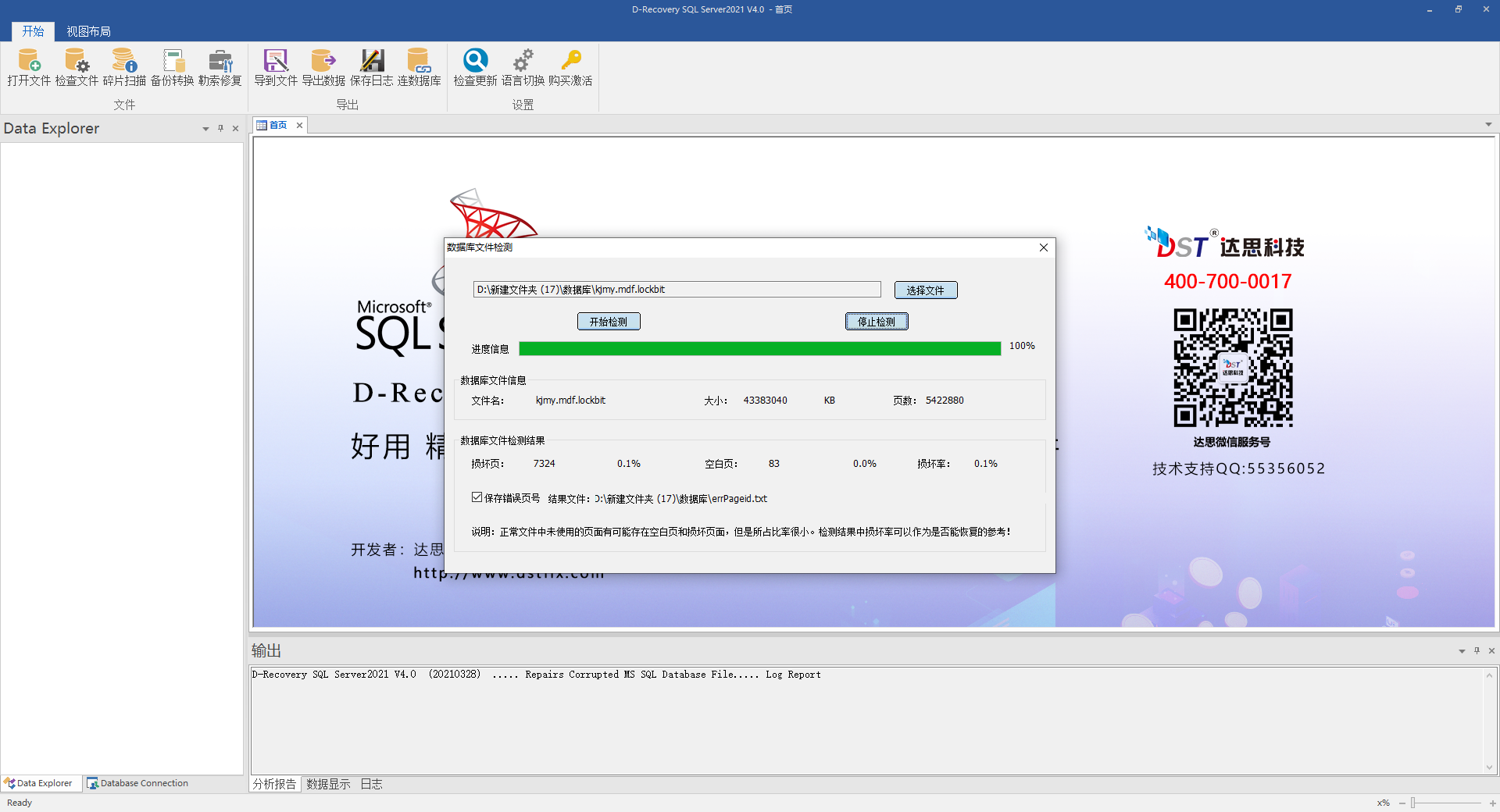Viewport: 1500px width, 812px height.
Task: Click zoom out minus in status bar
Action: (x=1402, y=803)
